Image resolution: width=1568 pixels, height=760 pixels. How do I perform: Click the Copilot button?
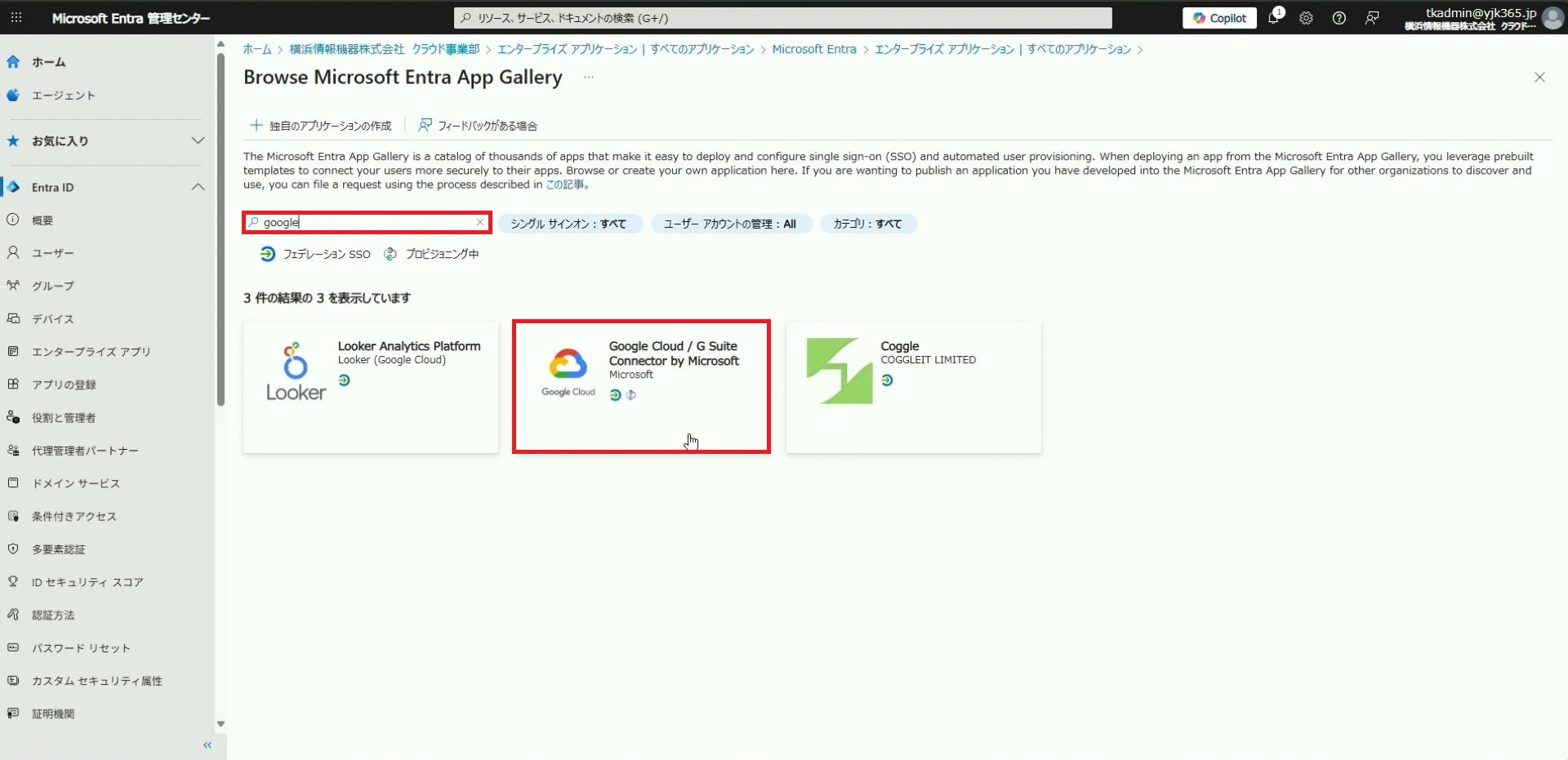pos(1218,18)
